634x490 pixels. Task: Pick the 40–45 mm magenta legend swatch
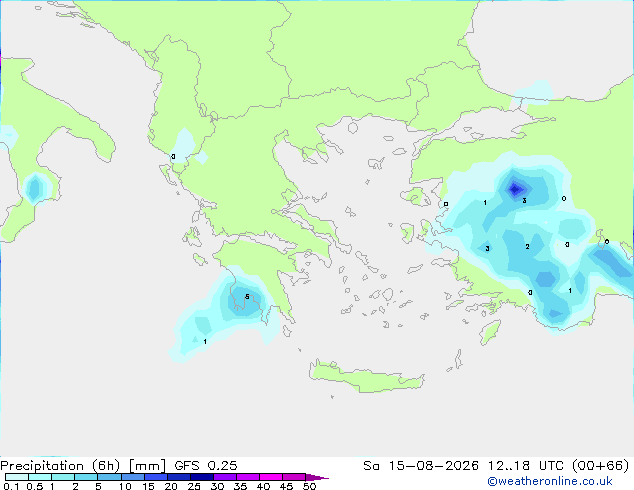[271, 477]
